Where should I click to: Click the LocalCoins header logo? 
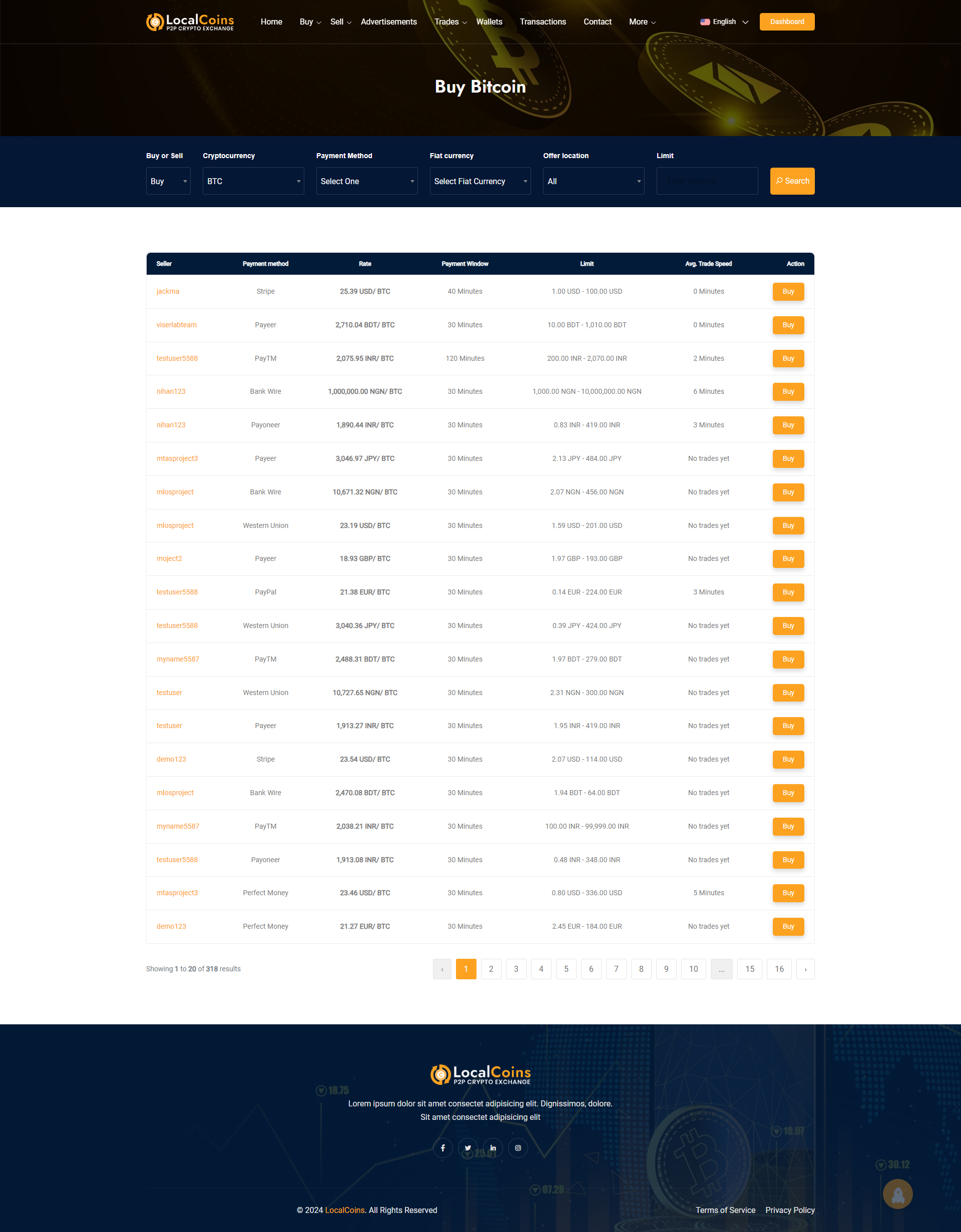(x=190, y=22)
